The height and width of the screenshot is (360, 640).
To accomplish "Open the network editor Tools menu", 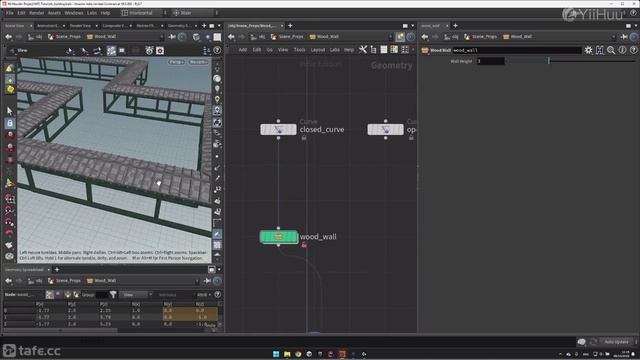I will pyautogui.click(x=299, y=50).
